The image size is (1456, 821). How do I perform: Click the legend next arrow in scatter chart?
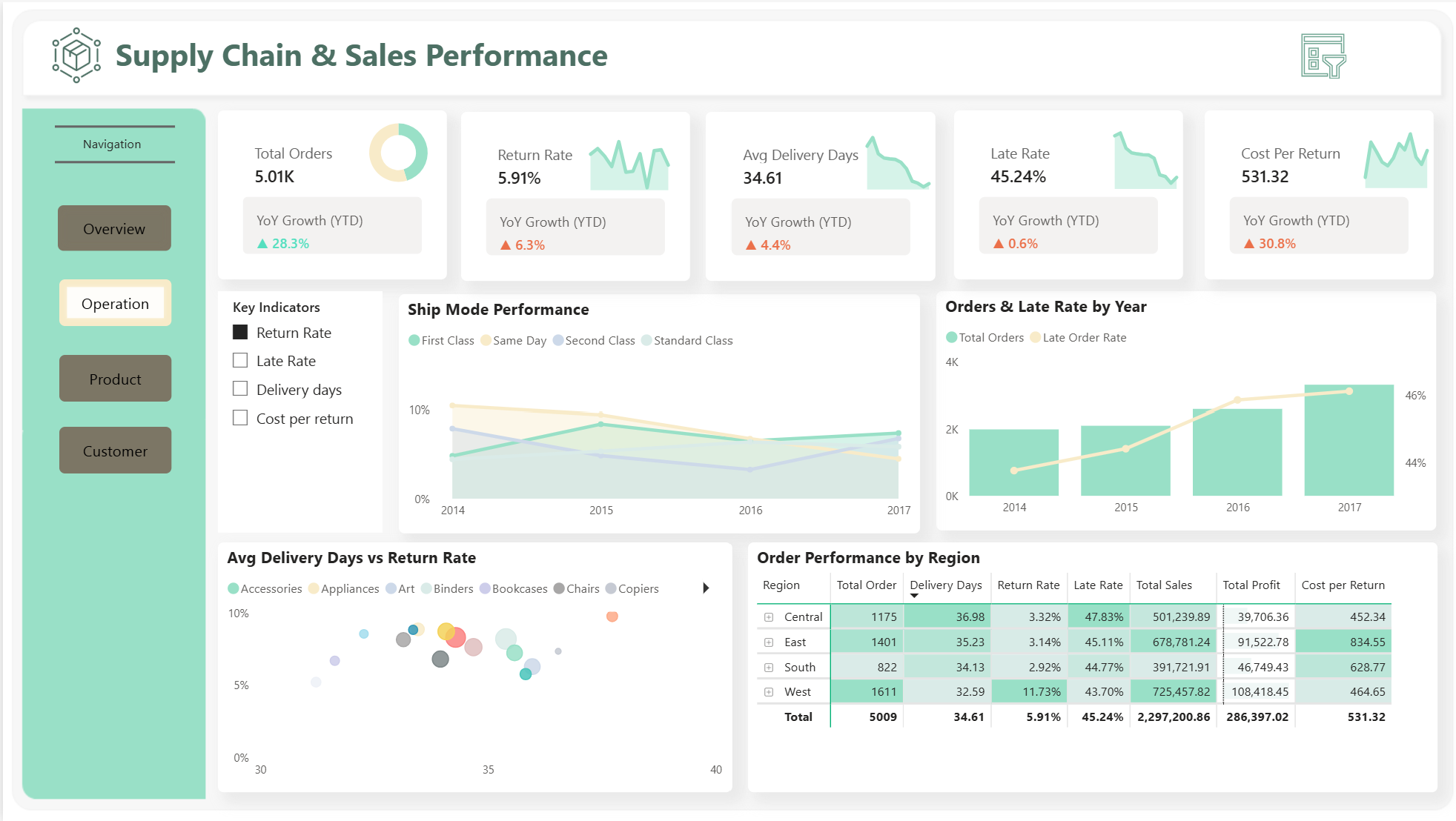point(706,588)
